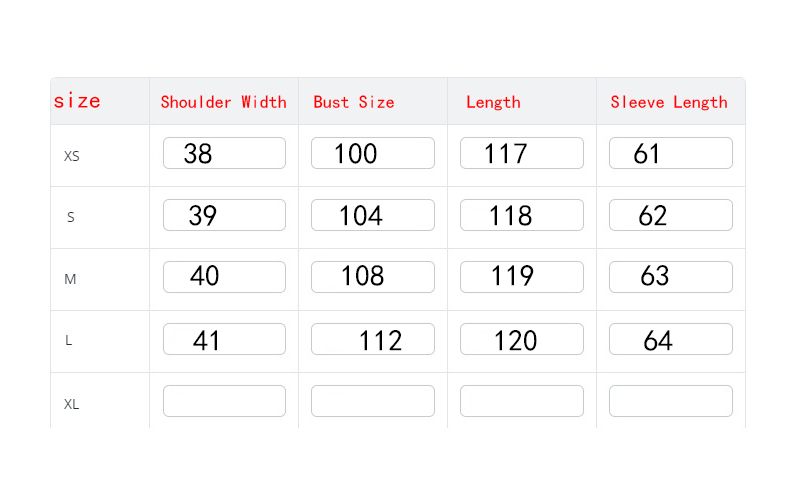Click the L Shoulder Width field showing 41
The height and width of the screenshot is (497, 800).
pyautogui.click(x=224, y=339)
